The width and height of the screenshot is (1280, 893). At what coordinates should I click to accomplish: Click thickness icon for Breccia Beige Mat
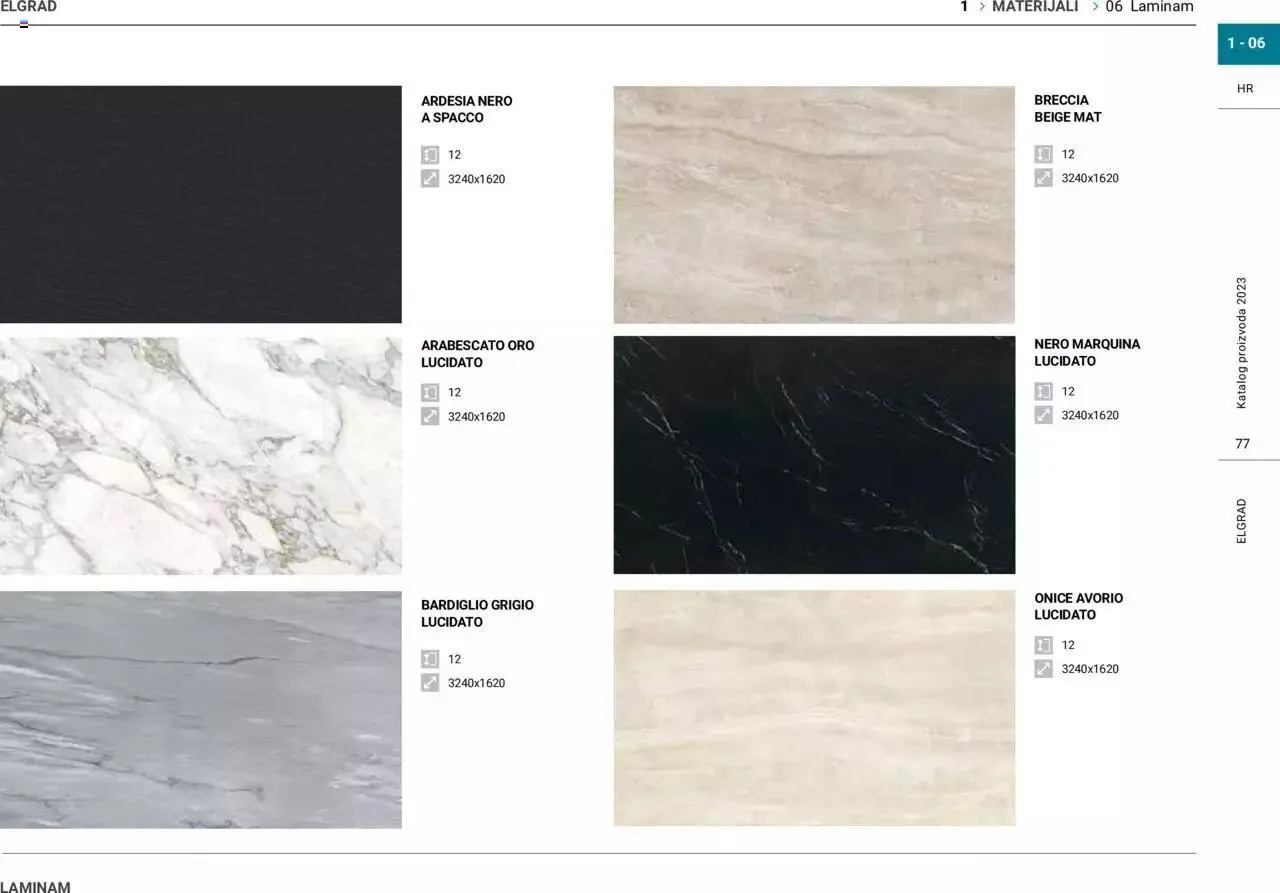[1043, 154]
